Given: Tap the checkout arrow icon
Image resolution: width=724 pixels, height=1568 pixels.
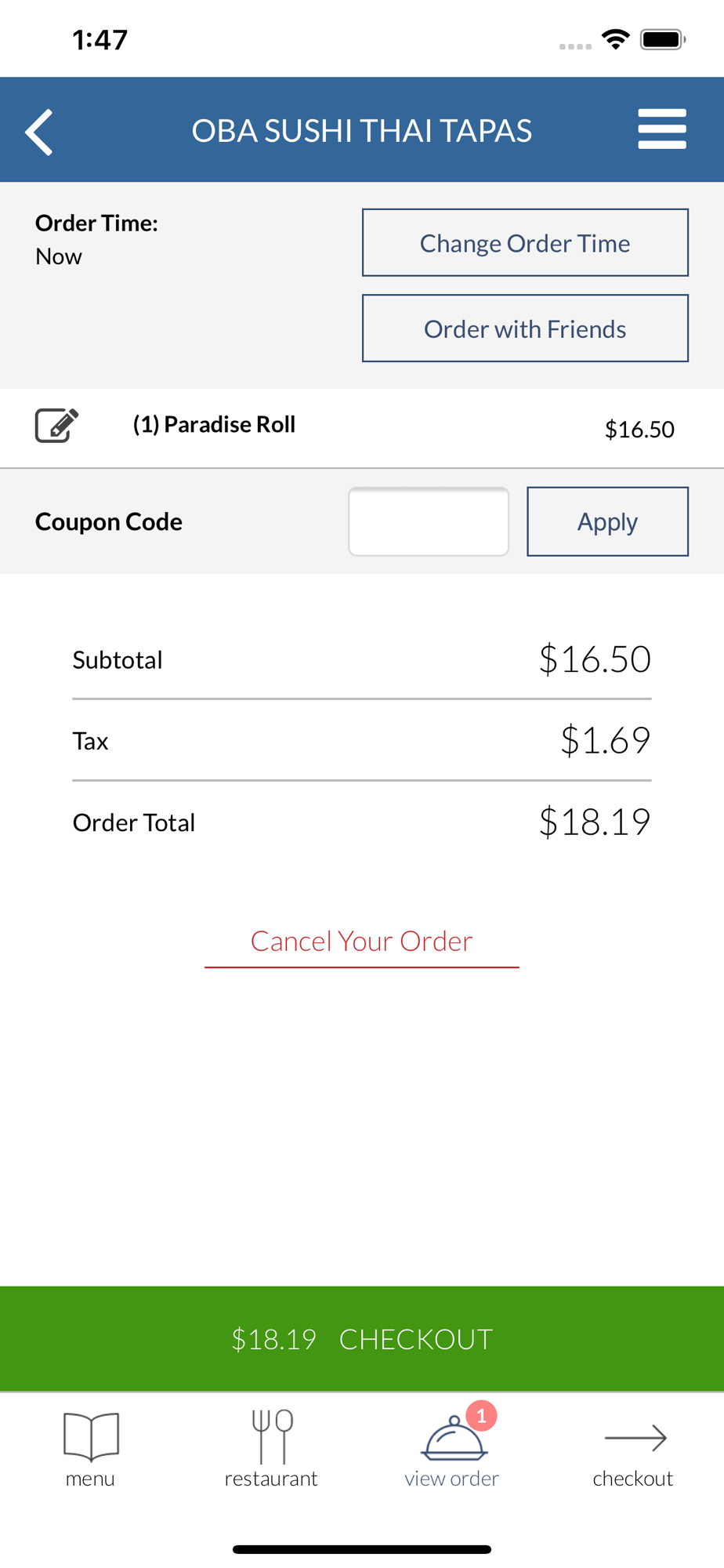Looking at the screenshot, I should pyautogui.click(x=635, y=1438).
